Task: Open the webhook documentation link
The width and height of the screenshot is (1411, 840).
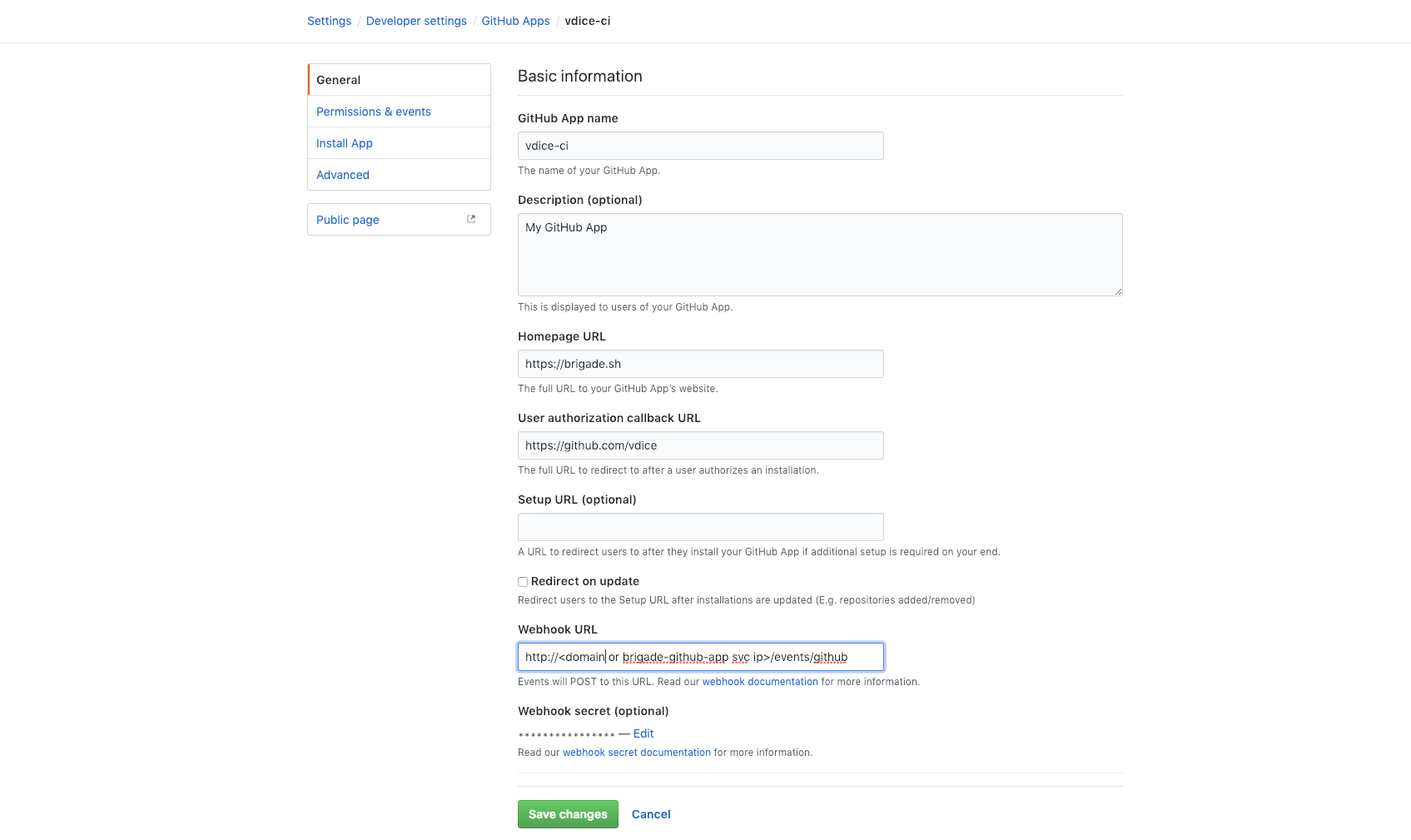Action: [x=760, y=682]
